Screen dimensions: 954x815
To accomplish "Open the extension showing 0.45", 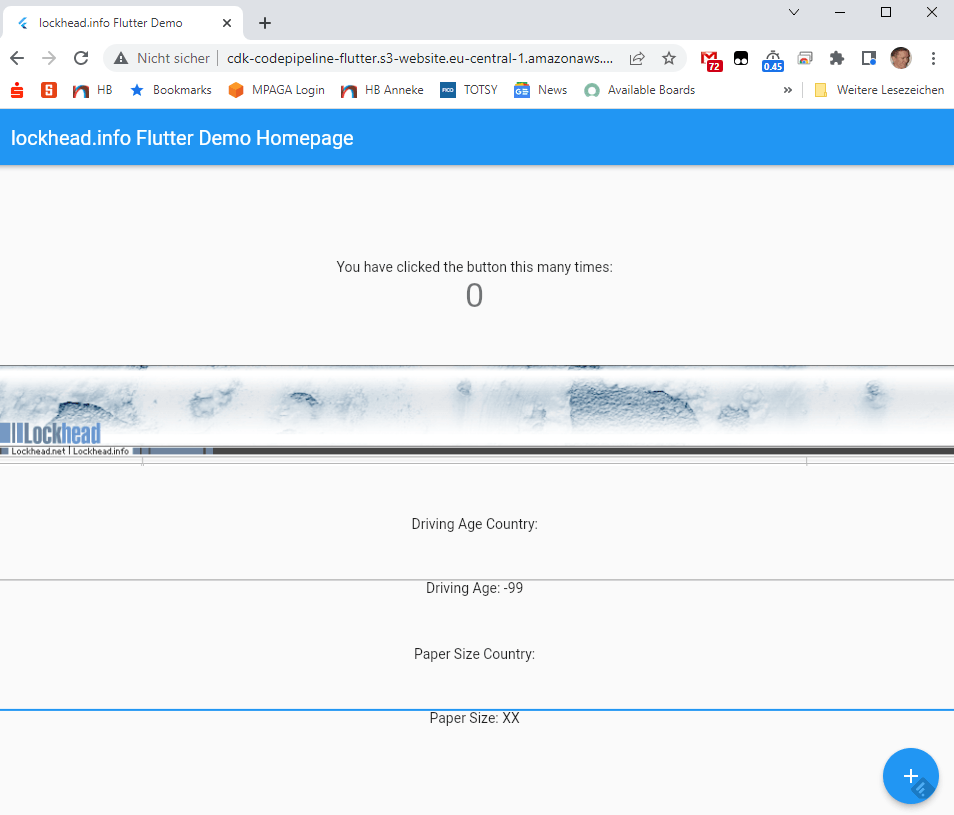I will tap(773, 60).
